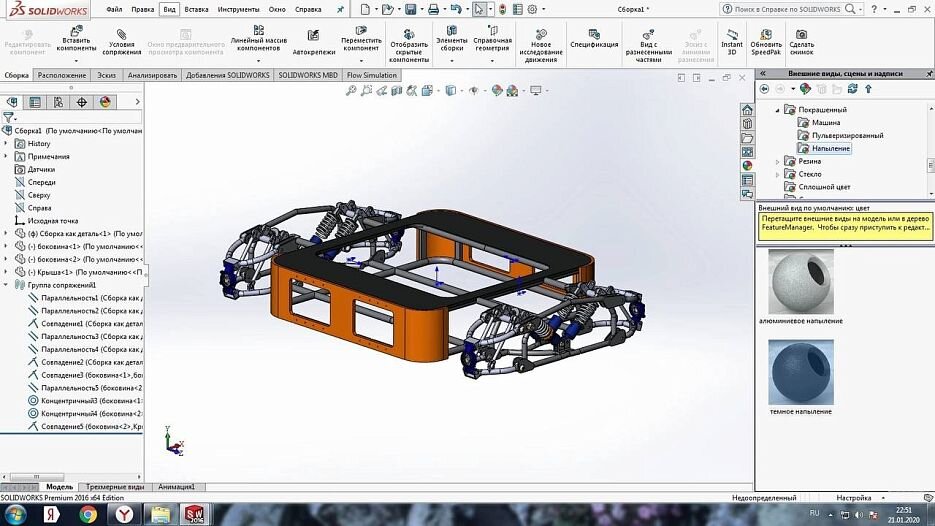Screen dimensions: 935x526
Task: Click the Save icon in the top toolbar
Action: (411, 9)
